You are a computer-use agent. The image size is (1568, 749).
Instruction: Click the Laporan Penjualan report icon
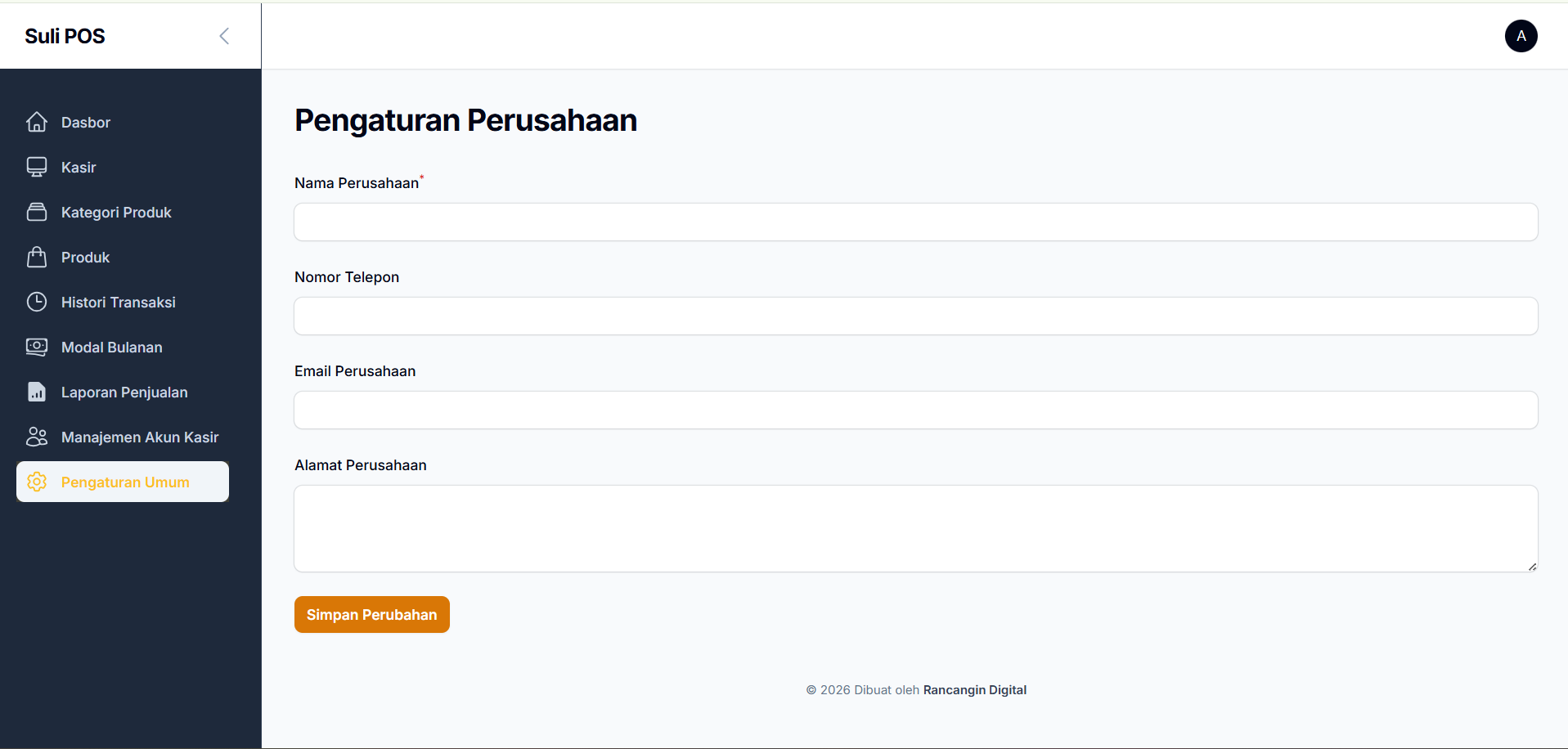37,392
